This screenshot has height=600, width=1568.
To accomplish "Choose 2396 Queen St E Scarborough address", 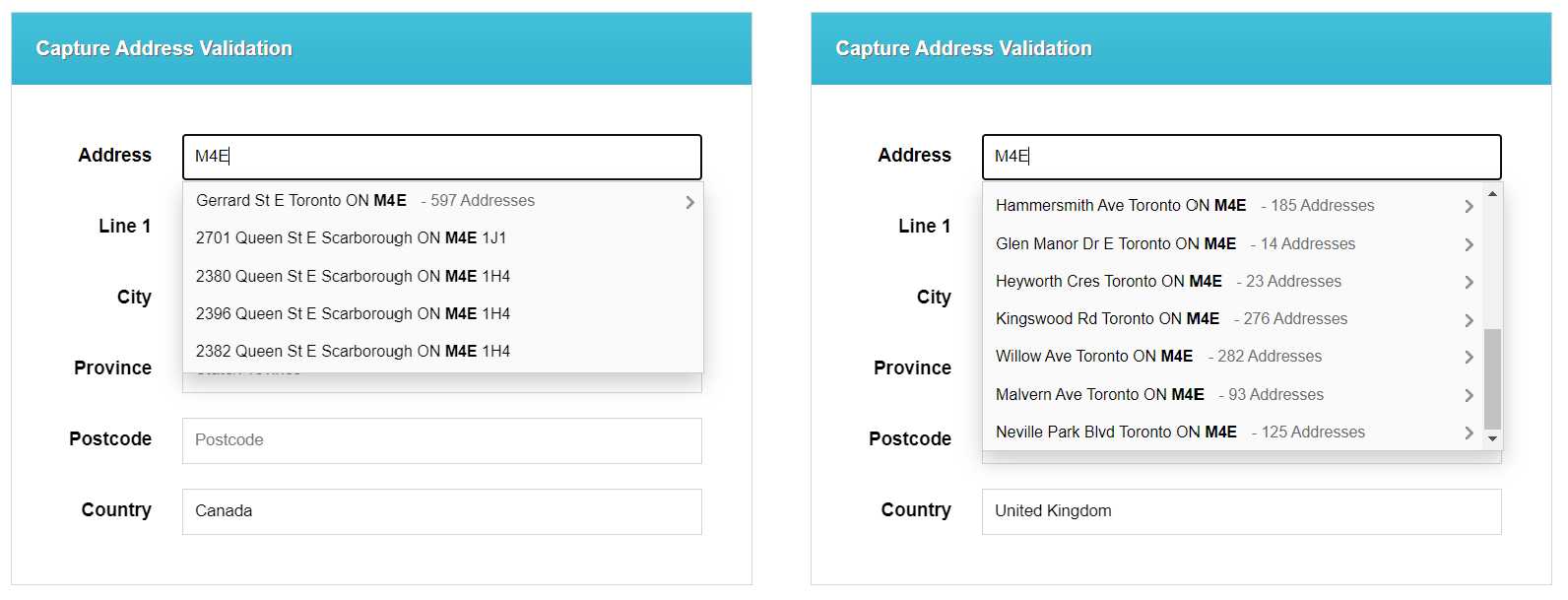I will tap(443, 314).
